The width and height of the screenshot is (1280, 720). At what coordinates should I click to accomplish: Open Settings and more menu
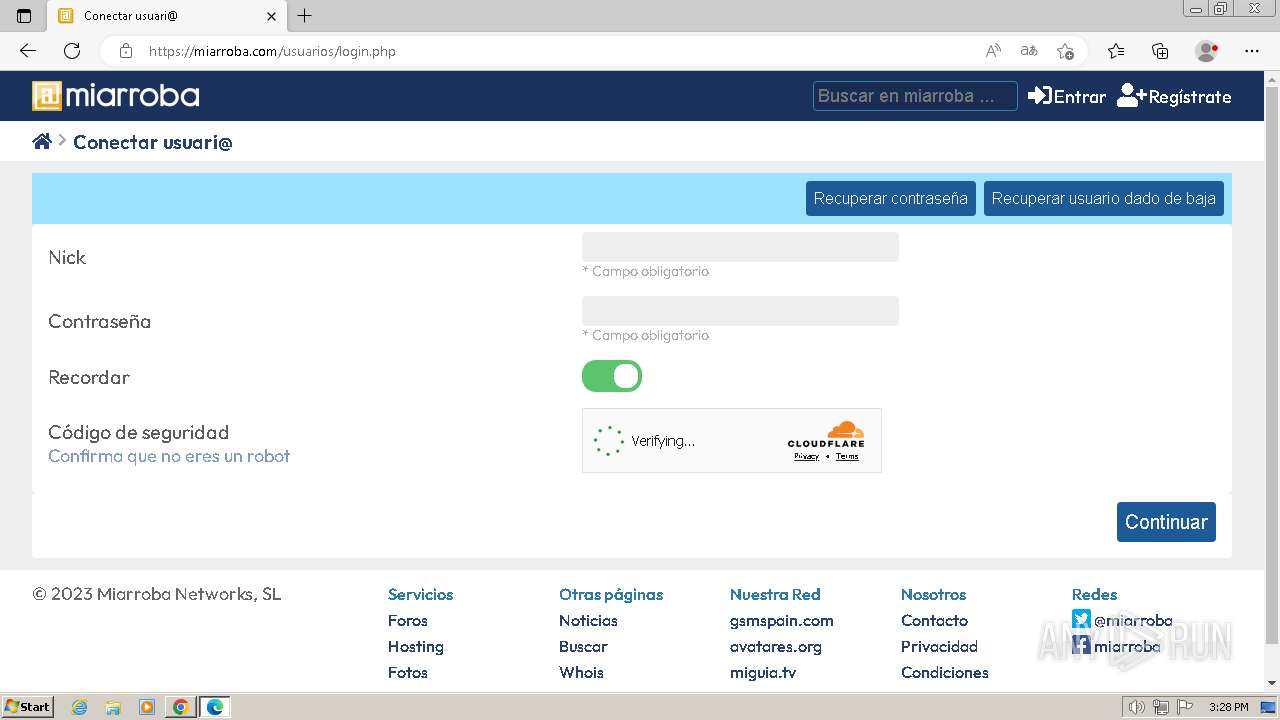pyautogui.click(x=1252, y=51)
